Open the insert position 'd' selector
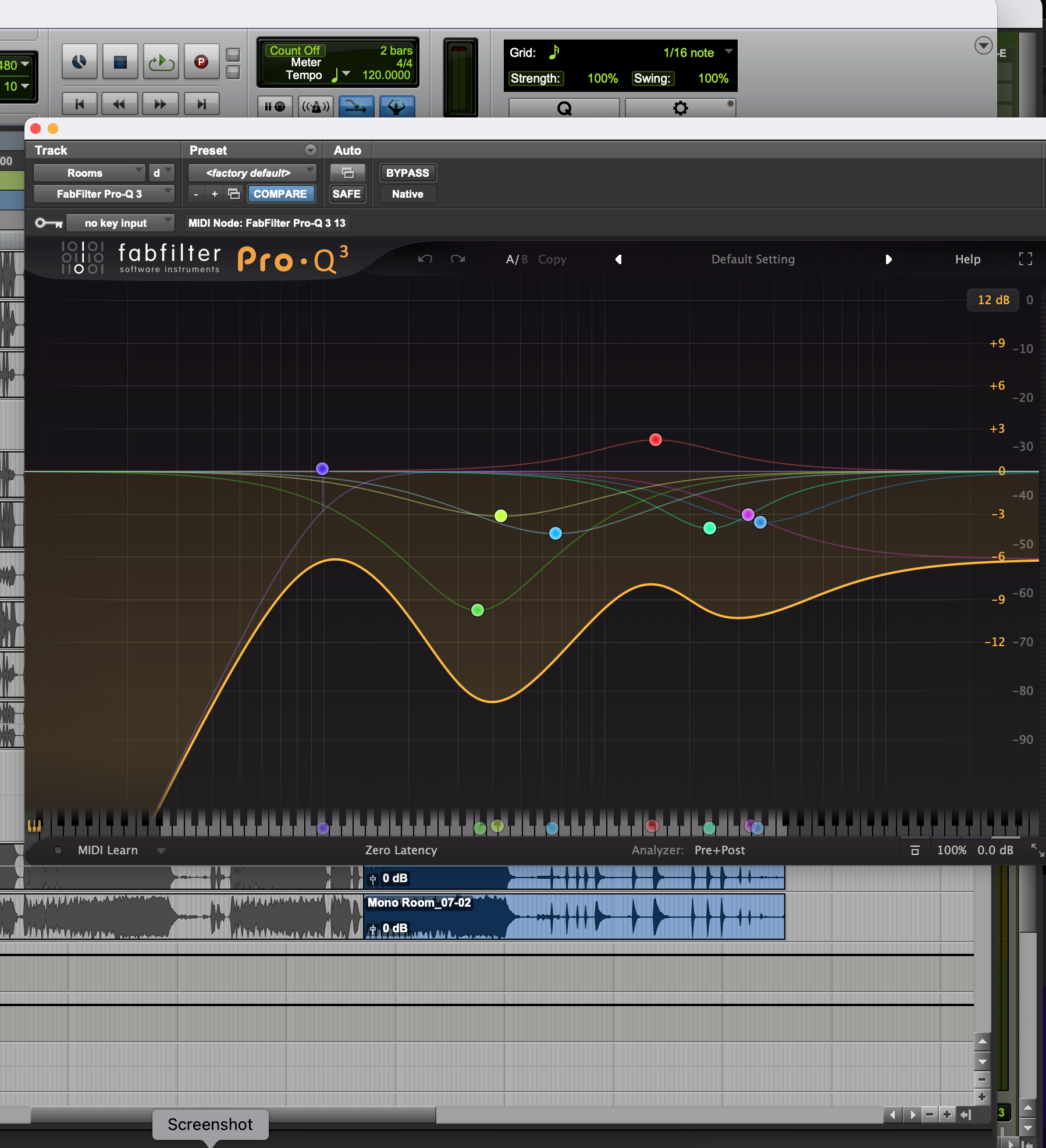 coord(161,173)
